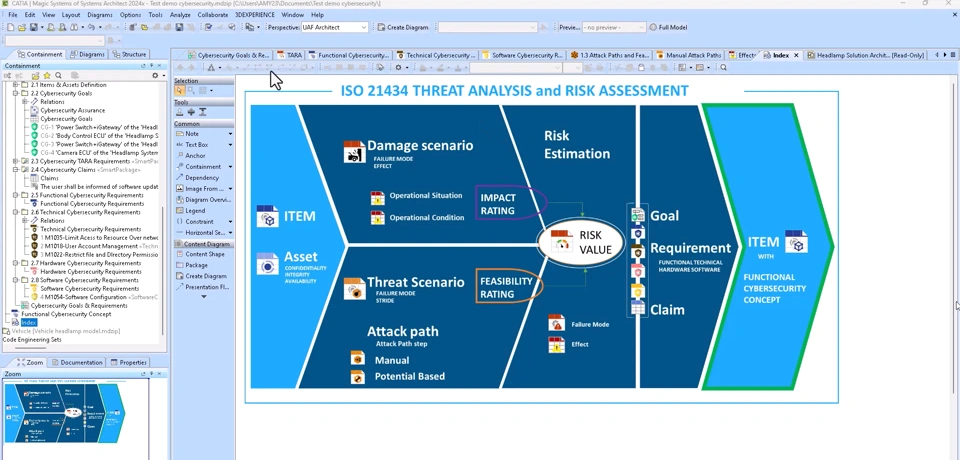Switch to the Documentation tab
The image size is (960, 460).
[77, 362]
